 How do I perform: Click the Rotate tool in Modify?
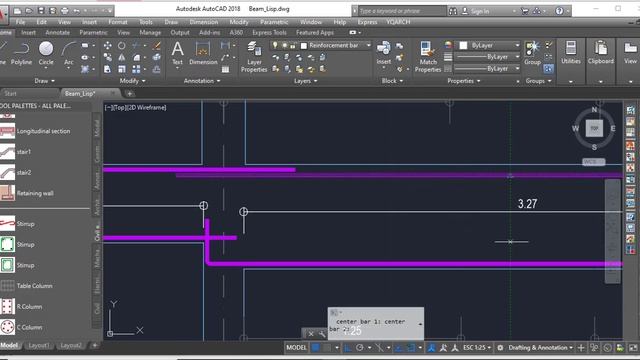122,45
